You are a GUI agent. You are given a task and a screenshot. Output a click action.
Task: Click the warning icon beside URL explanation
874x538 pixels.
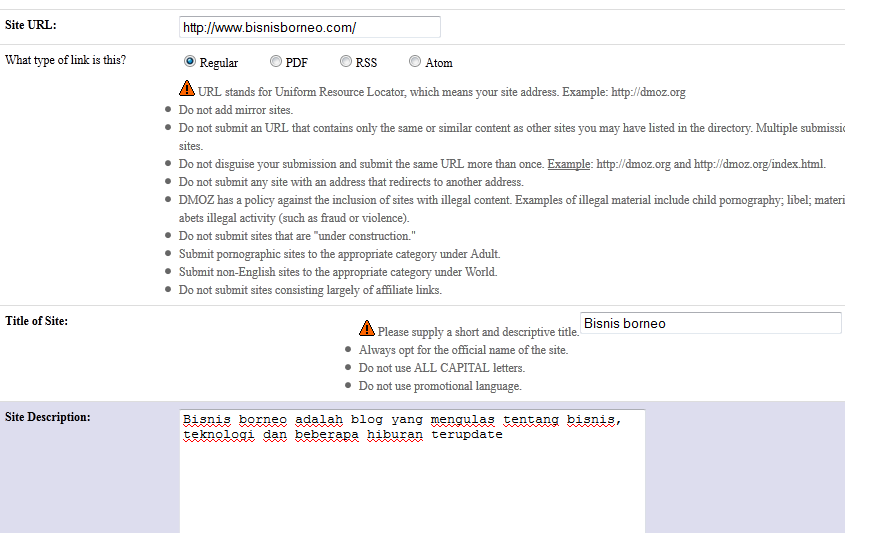tap(187, 88)
